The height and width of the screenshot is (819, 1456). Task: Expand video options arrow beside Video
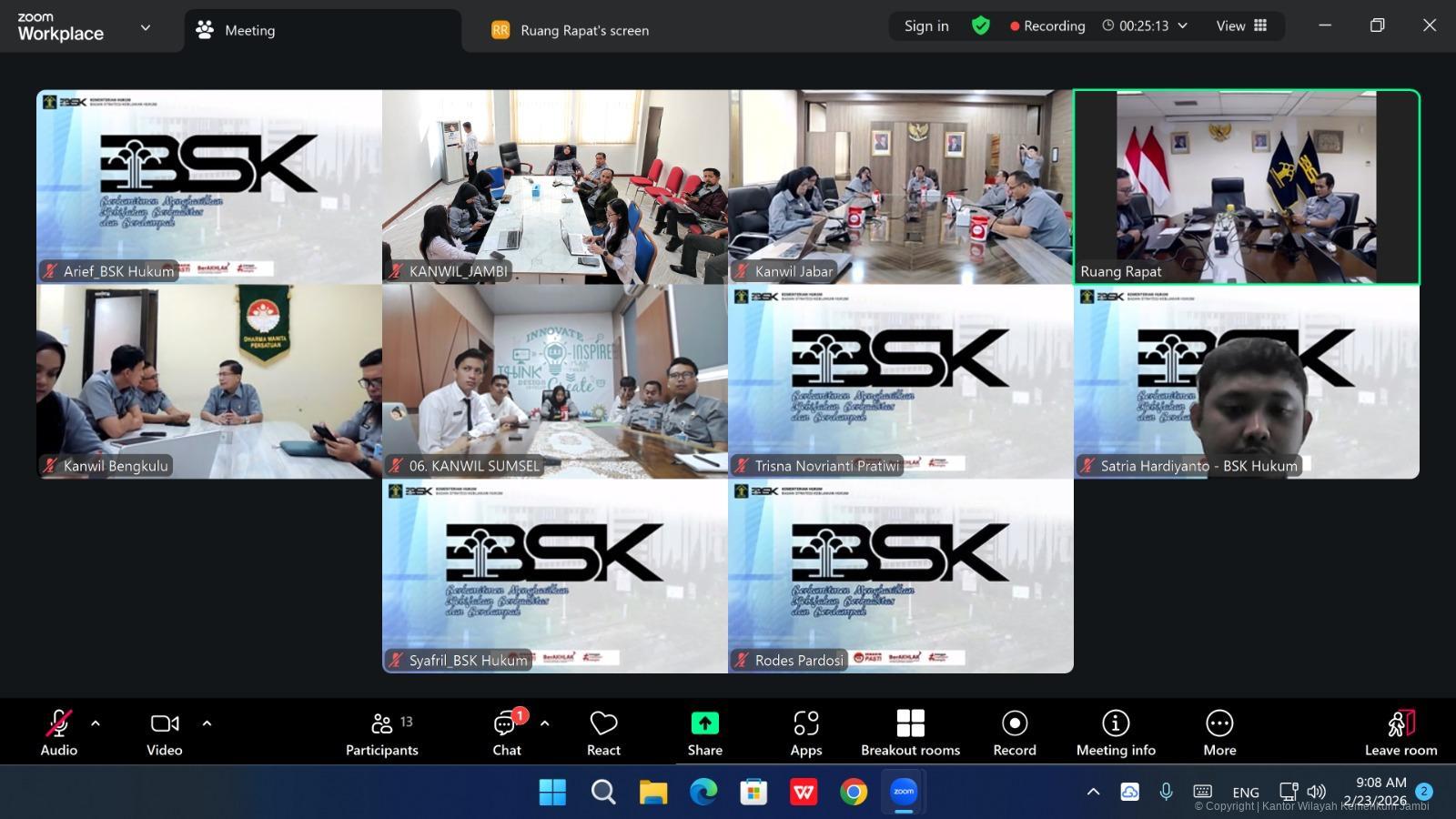point(207,723)
